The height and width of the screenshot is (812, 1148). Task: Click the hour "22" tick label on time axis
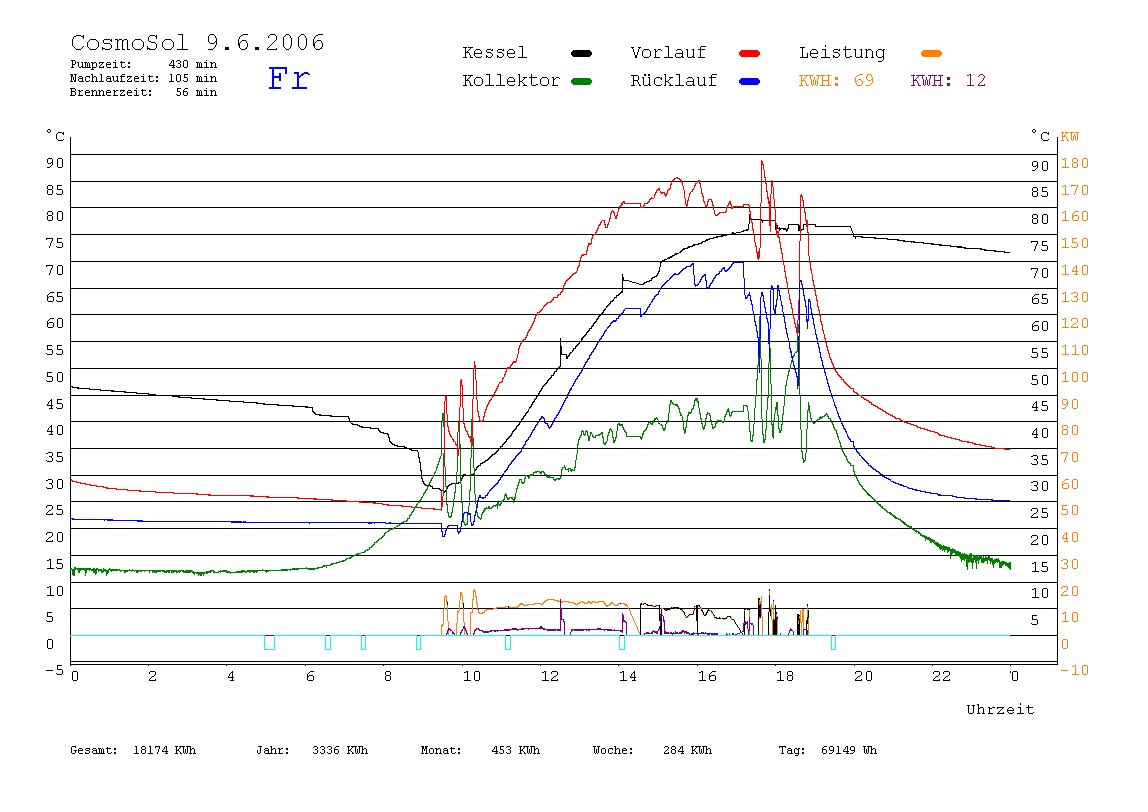coord(941,676)
